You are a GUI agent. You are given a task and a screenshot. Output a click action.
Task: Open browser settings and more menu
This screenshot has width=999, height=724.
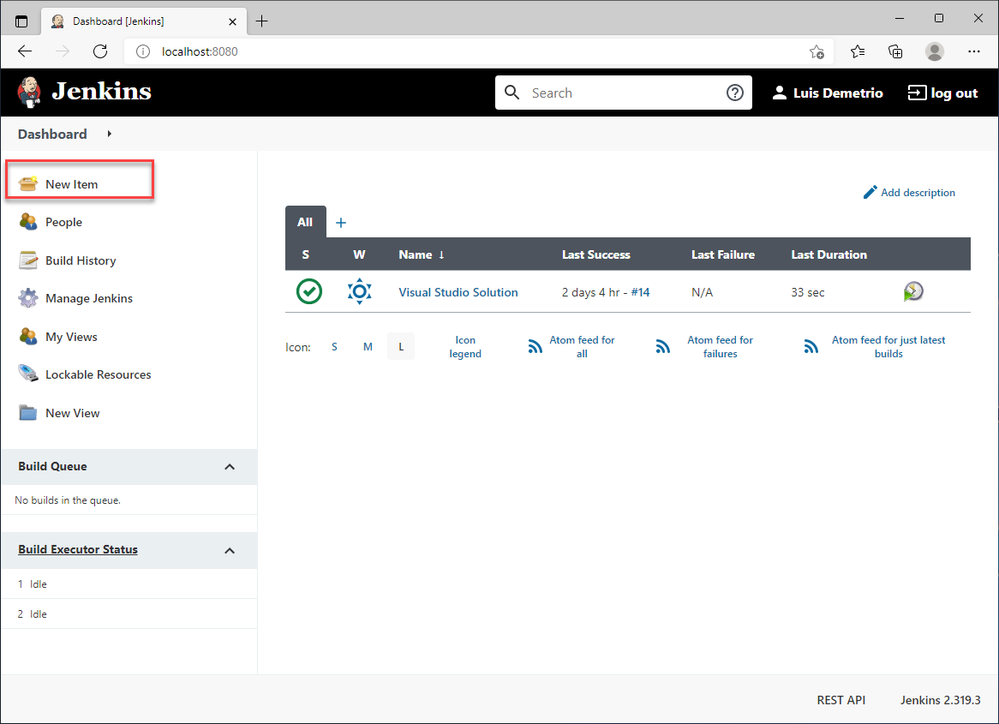[974, 52]
